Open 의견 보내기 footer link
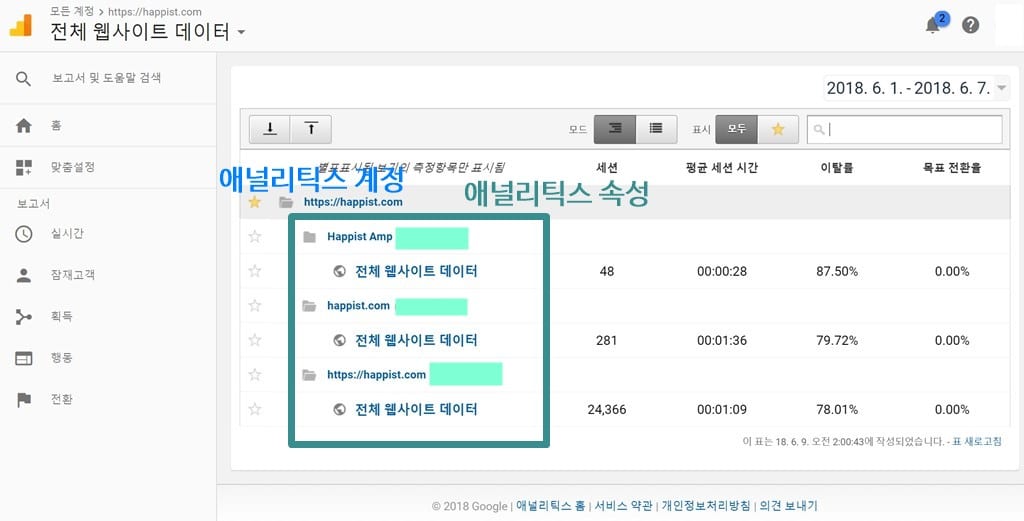The image size is (1024, 521). 788,506
